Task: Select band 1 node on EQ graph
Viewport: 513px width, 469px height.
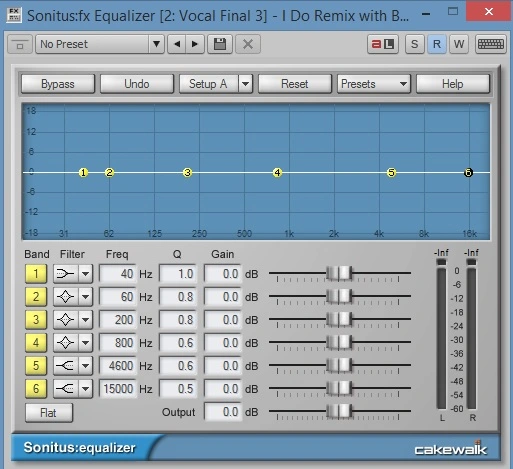Action: pyautogui.click(x=83, y=173)
